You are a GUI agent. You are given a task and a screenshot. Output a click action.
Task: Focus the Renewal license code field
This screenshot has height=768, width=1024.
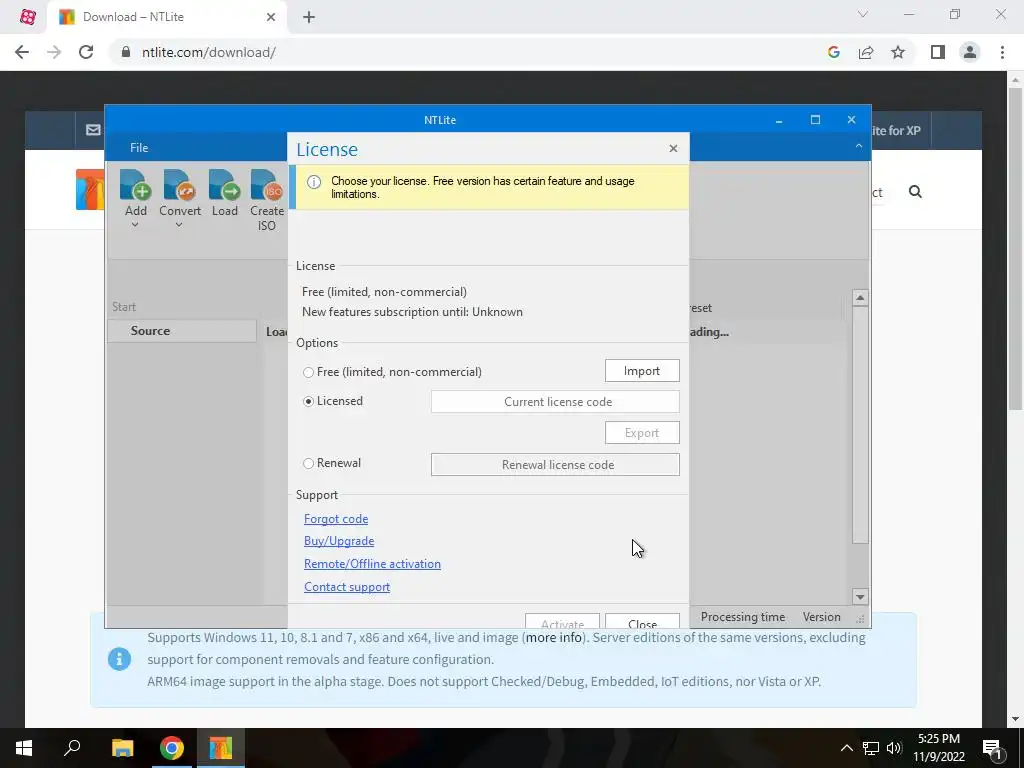click(555, 464)
